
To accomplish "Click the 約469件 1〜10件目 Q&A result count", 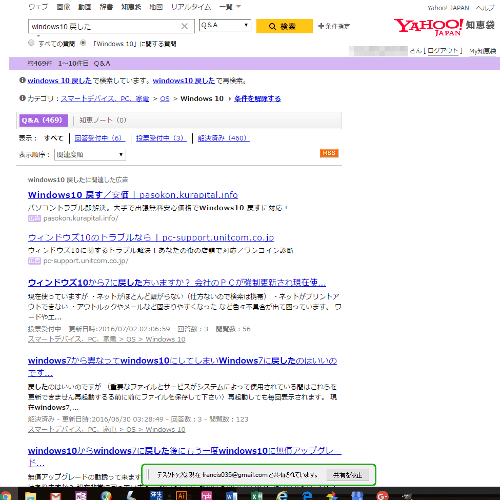I will 69,63.
